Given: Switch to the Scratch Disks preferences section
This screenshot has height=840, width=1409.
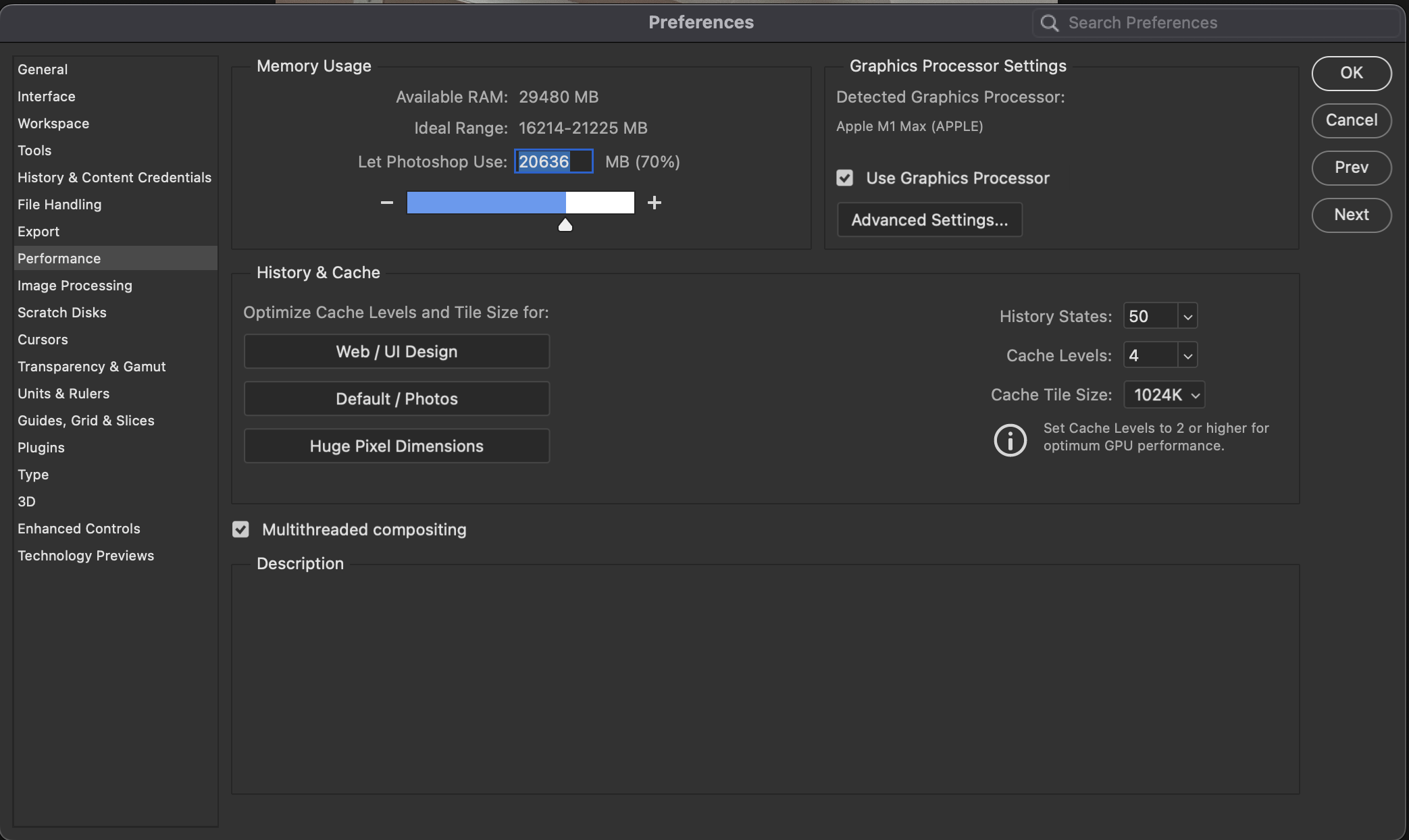Looking at the screenshot, I should (61, 312).
